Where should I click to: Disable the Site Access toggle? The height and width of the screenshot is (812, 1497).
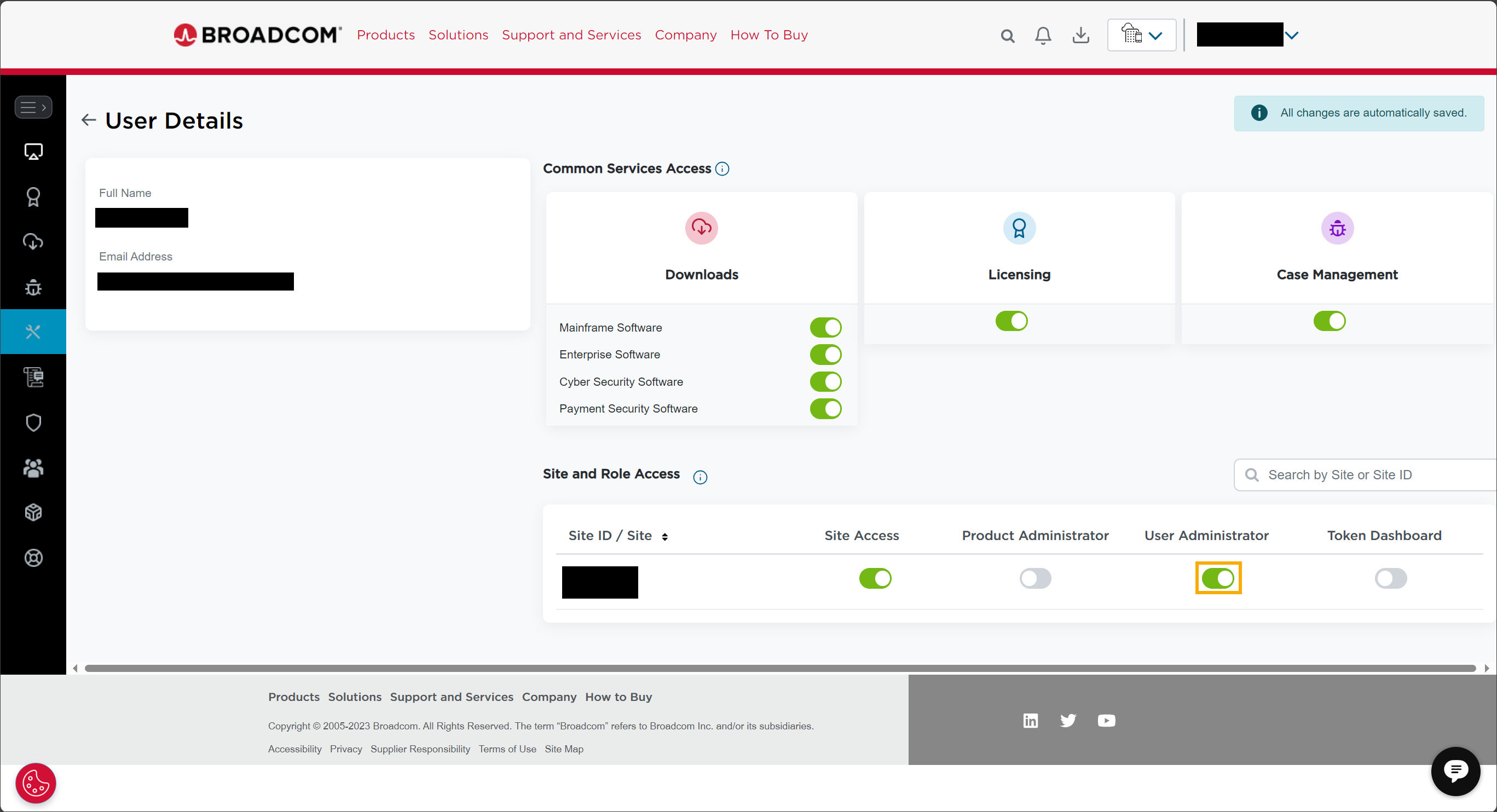pyautogui.click(x=875, y=578)
